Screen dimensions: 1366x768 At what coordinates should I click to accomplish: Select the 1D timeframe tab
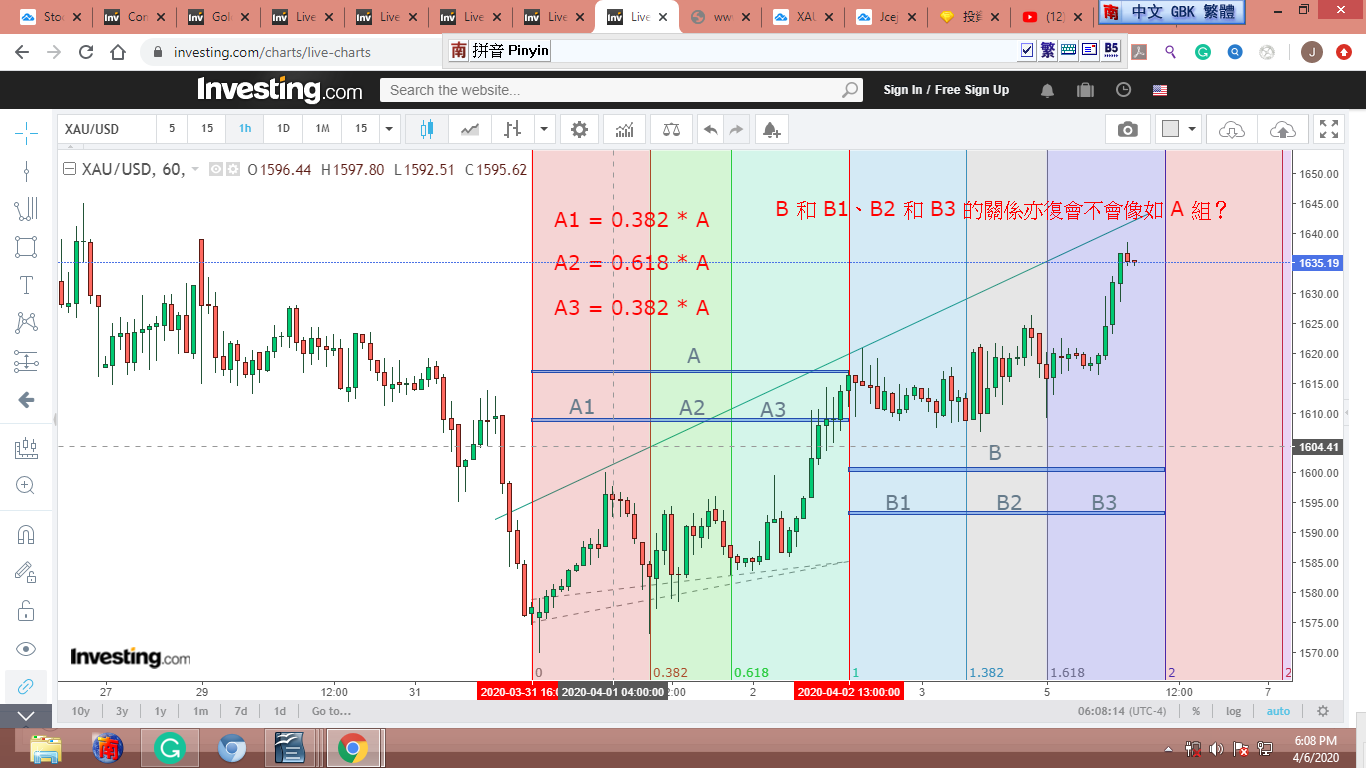[283, 129]
